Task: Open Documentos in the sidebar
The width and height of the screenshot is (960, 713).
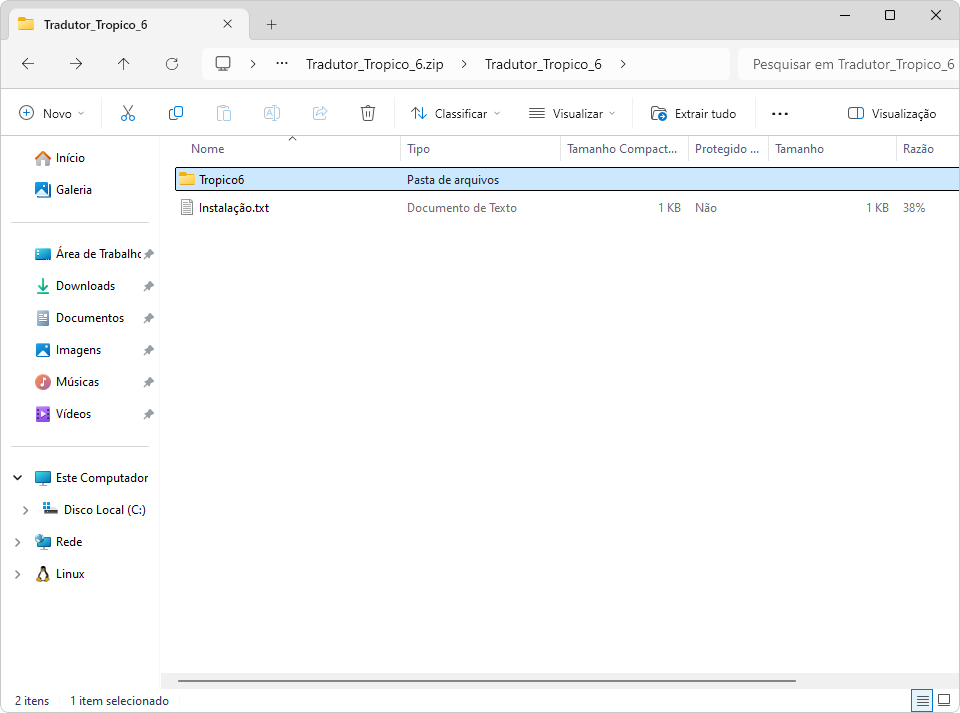Action: coord(80,318)
